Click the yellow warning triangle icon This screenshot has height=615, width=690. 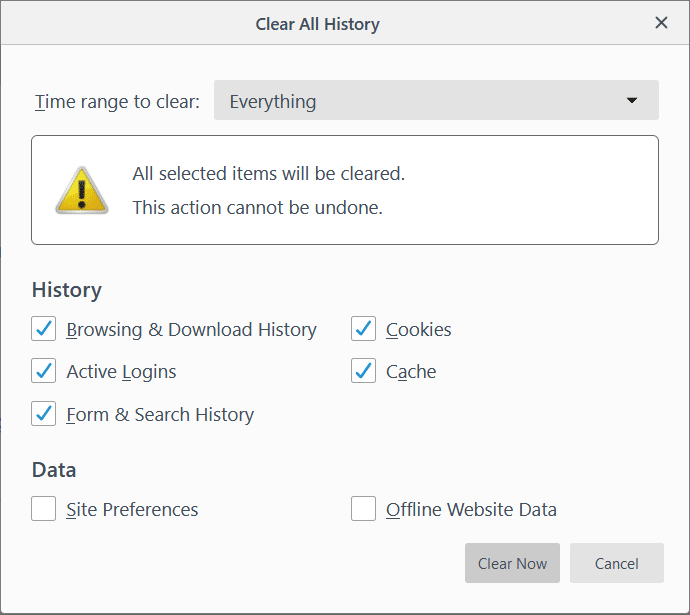point(82,190)
